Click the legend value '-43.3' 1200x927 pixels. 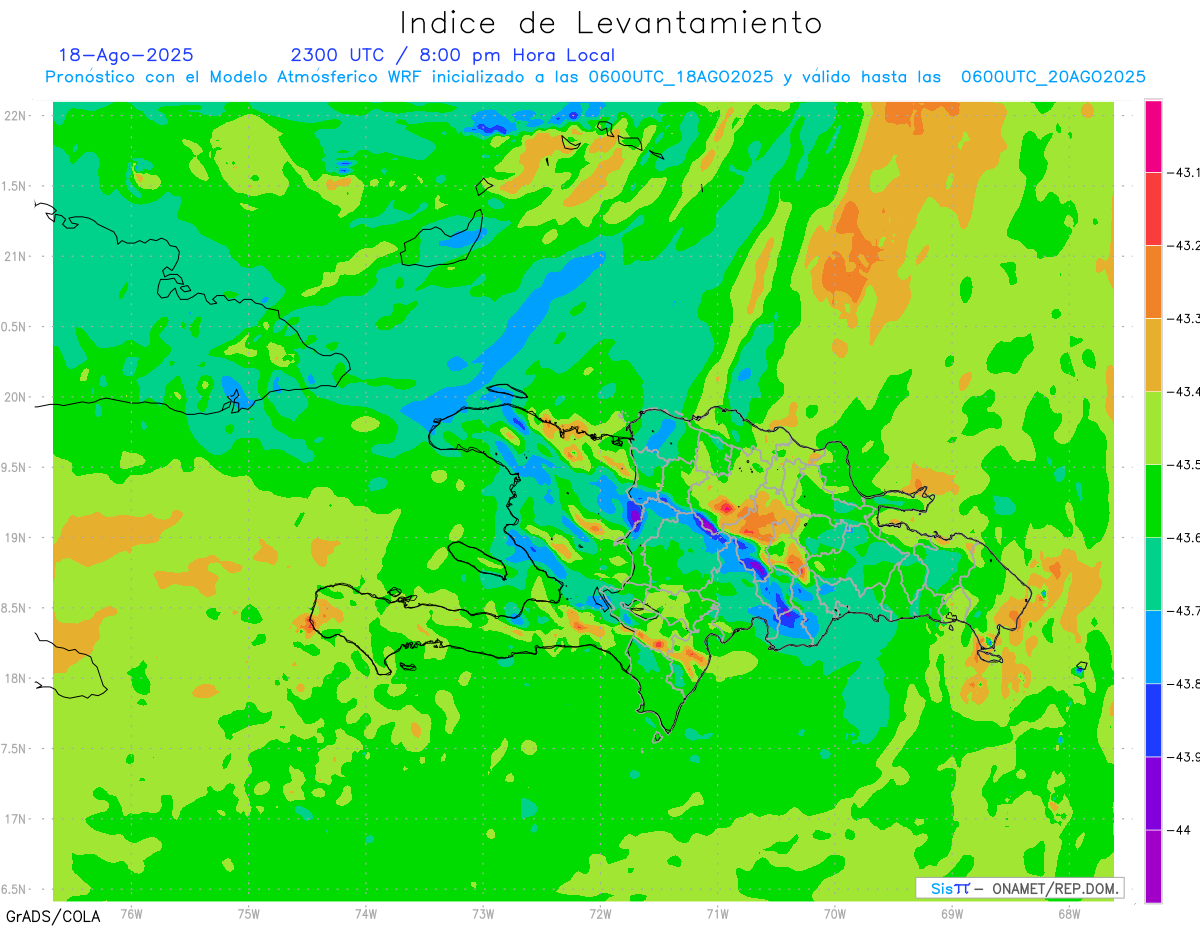[x=1183, y=319]
